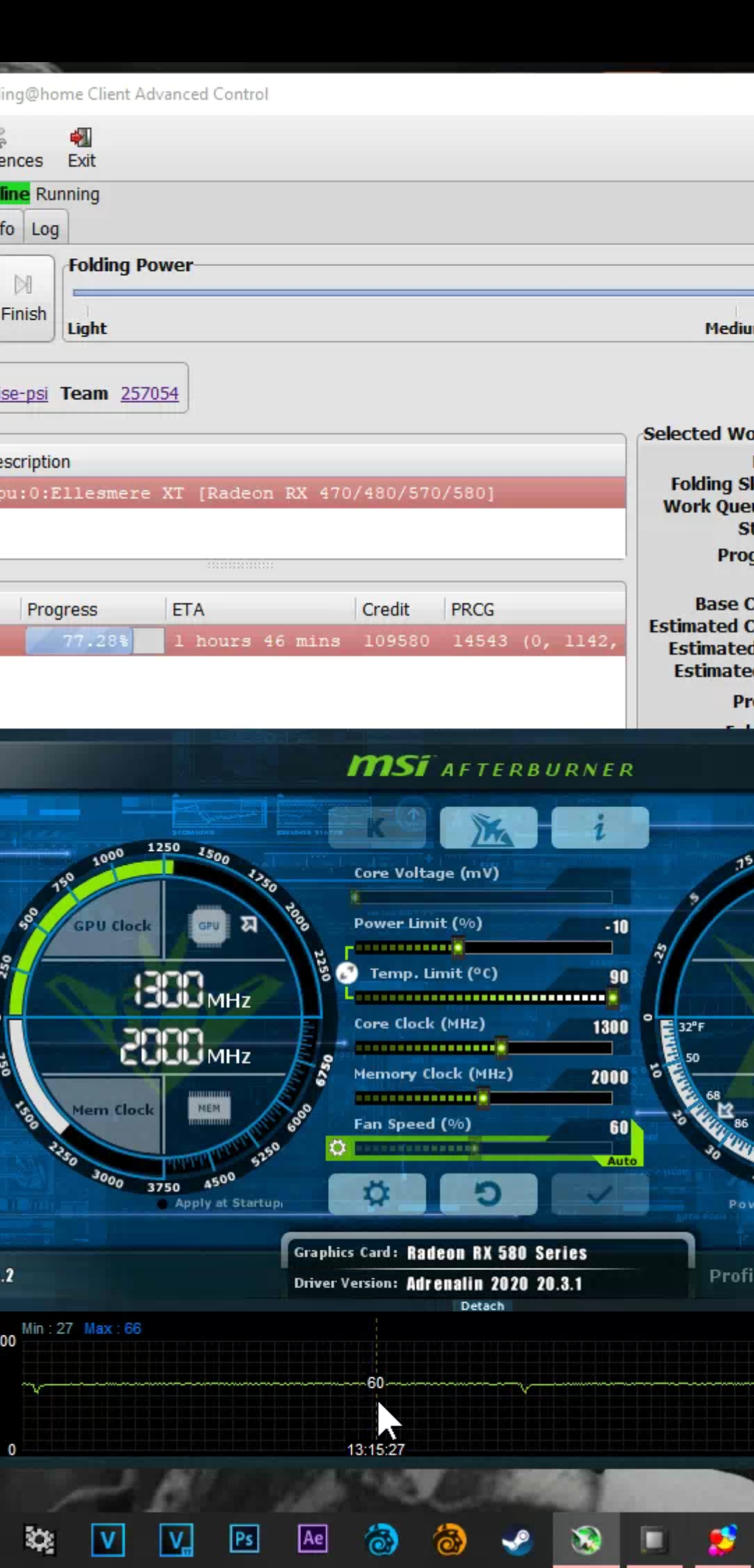Toggle the power/temp limit link icon

(347, 972)
